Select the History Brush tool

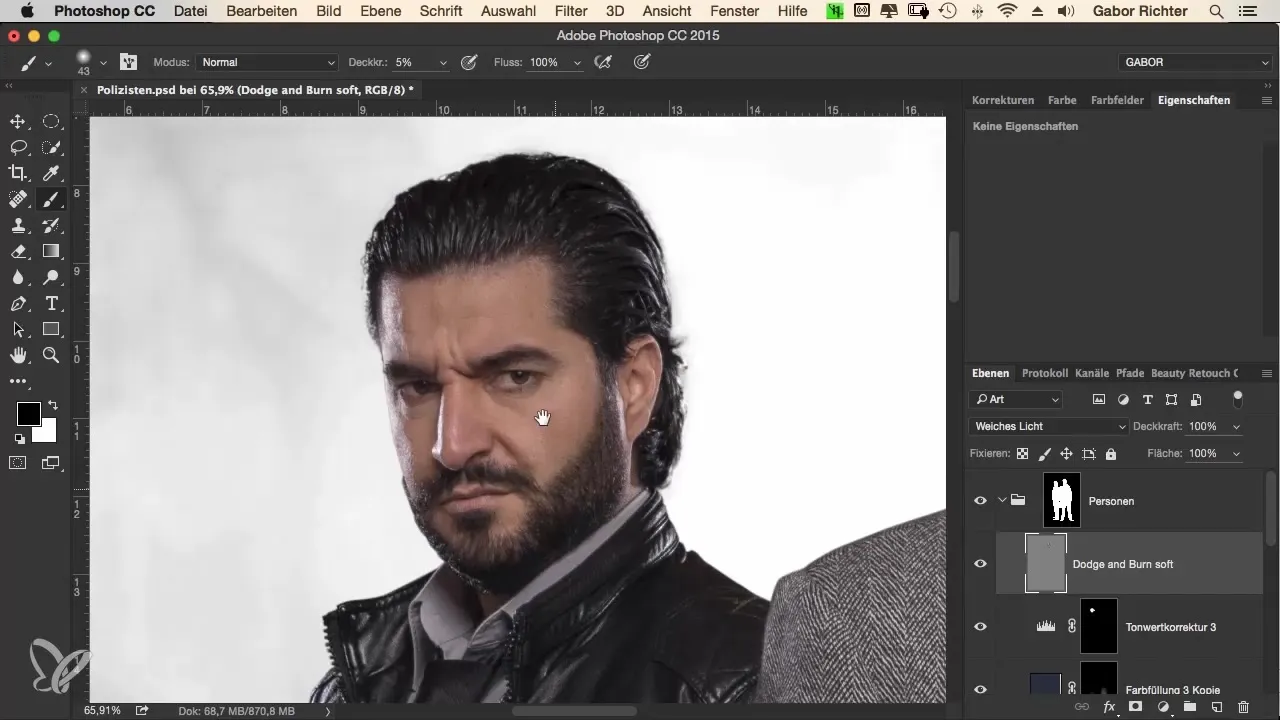coord(51,225)
